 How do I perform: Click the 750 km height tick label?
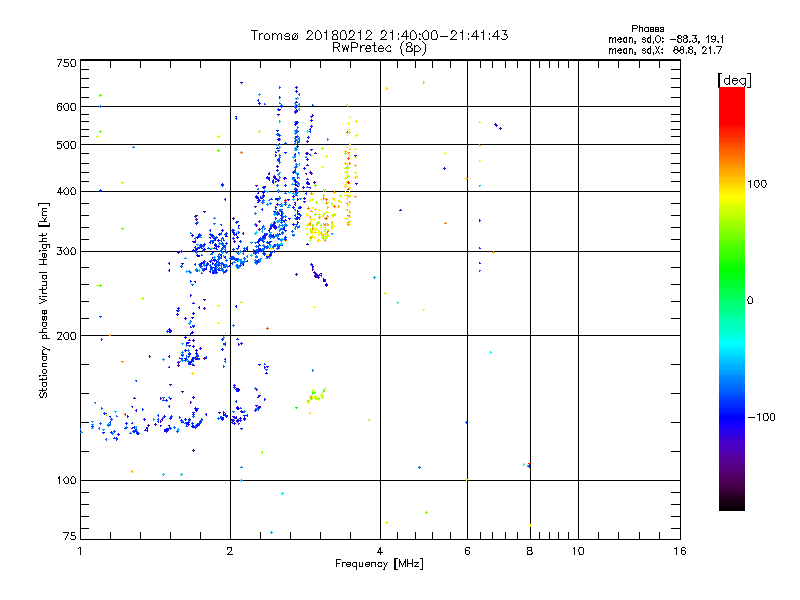point(67,63)
